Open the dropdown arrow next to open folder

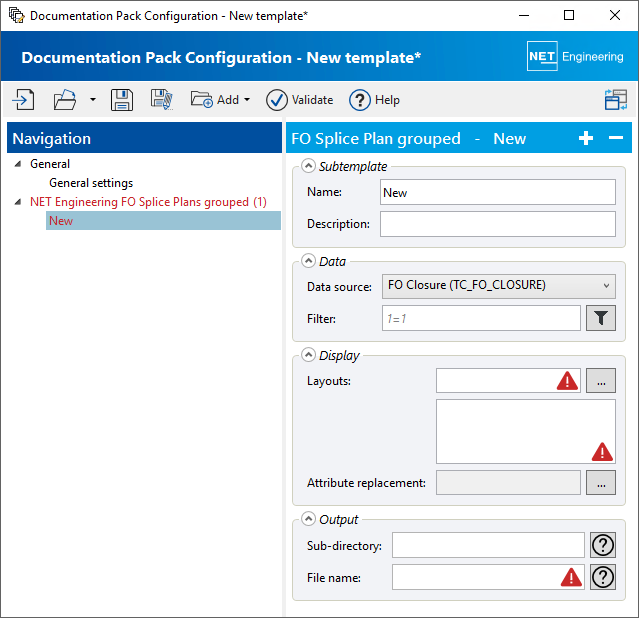[92, 100]
